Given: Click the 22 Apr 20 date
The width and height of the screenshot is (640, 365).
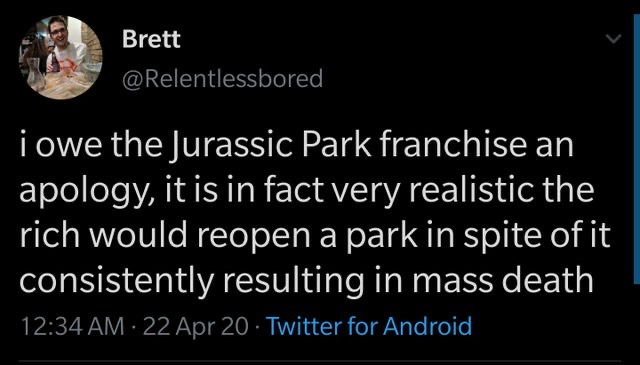Looking at the screenshot, I should click(x=196, y=326).
